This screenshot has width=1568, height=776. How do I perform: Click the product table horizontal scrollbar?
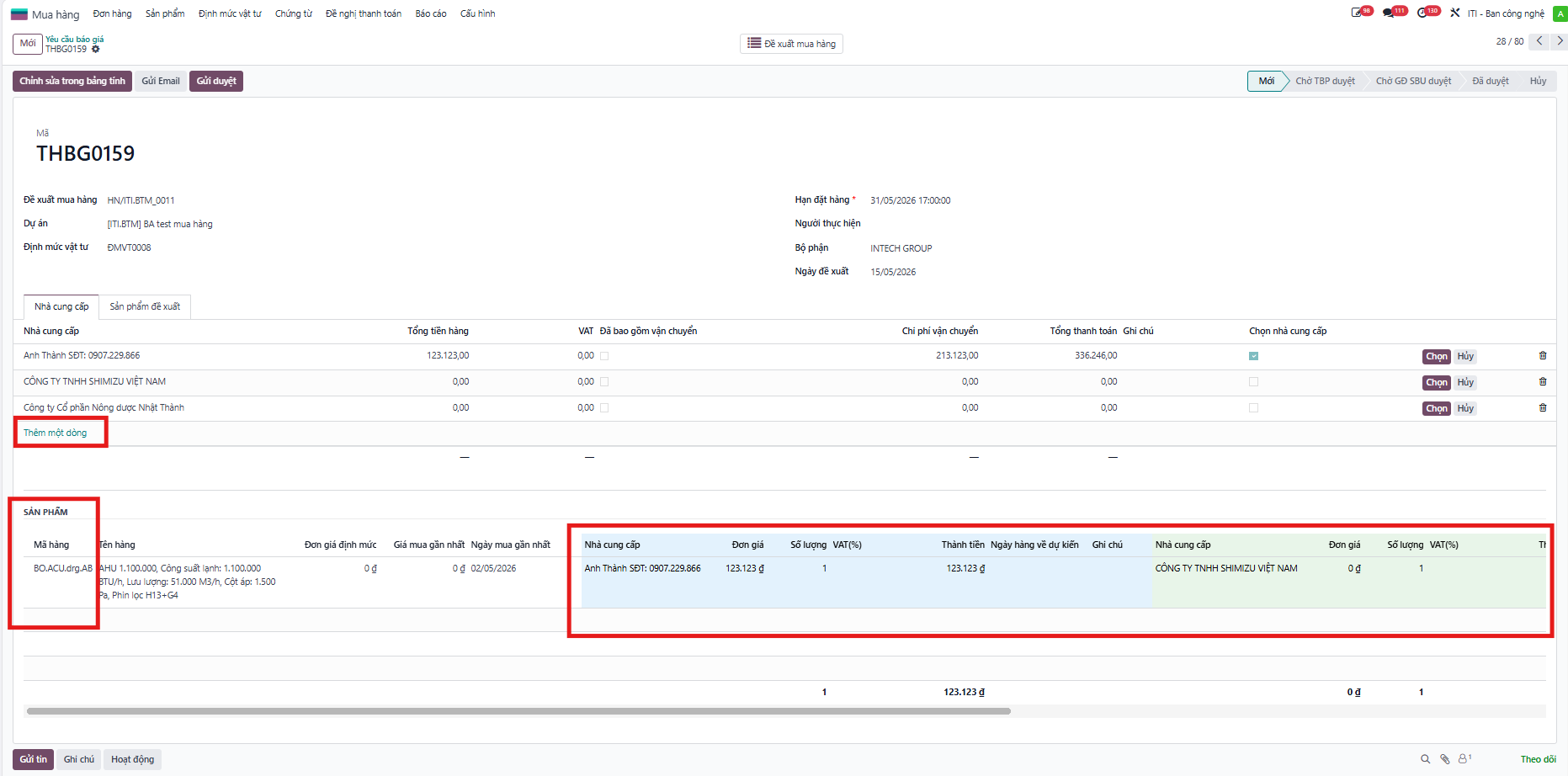coord(518,711)
